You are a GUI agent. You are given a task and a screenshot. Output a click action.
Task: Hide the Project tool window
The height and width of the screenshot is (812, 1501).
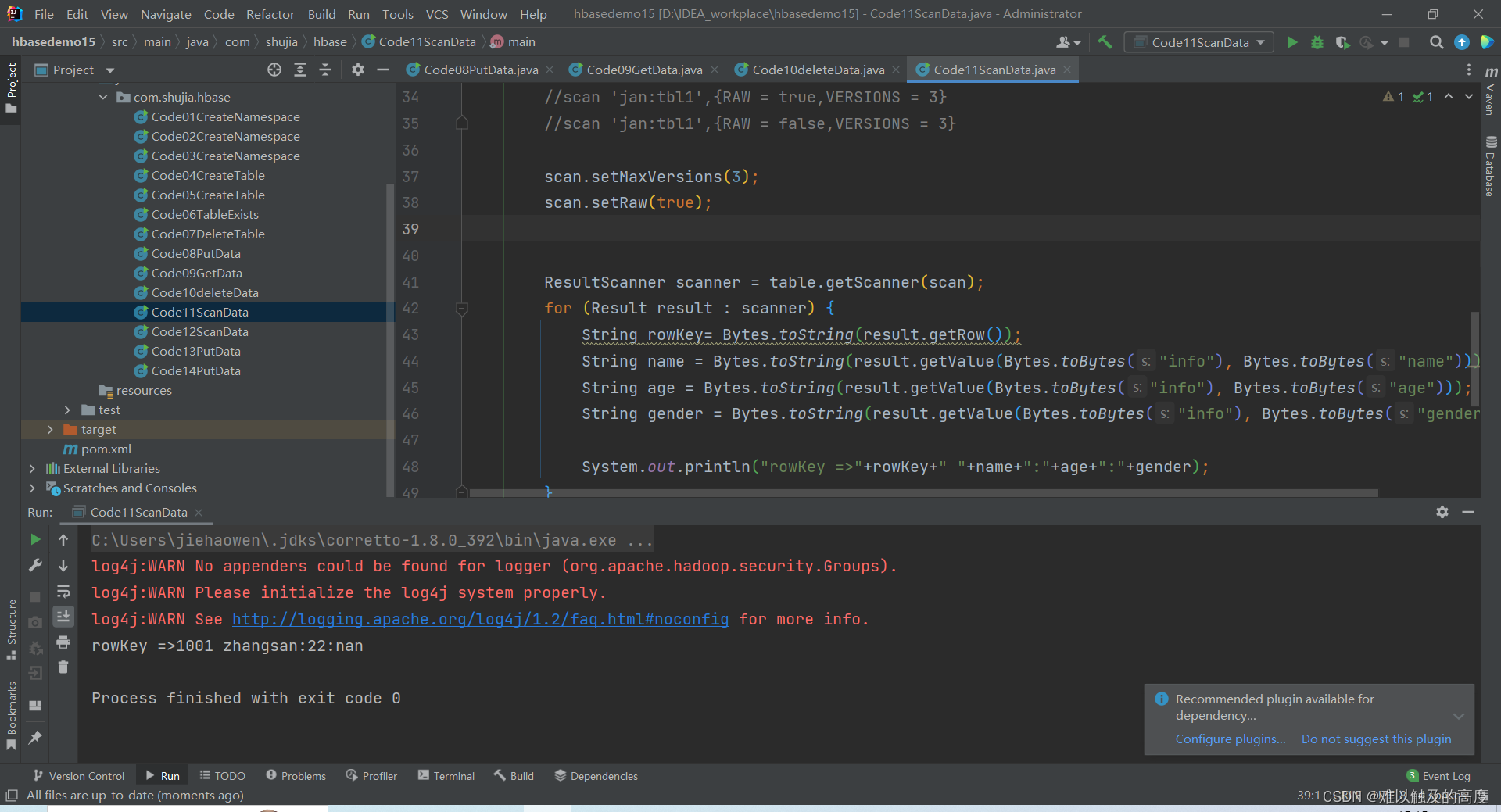coord(383,70)
